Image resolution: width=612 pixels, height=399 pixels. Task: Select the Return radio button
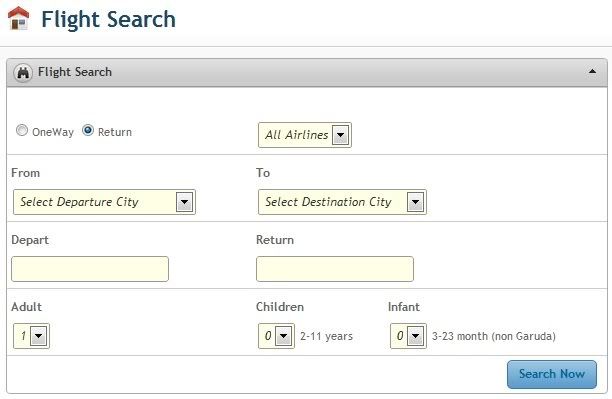pos(88,130)
